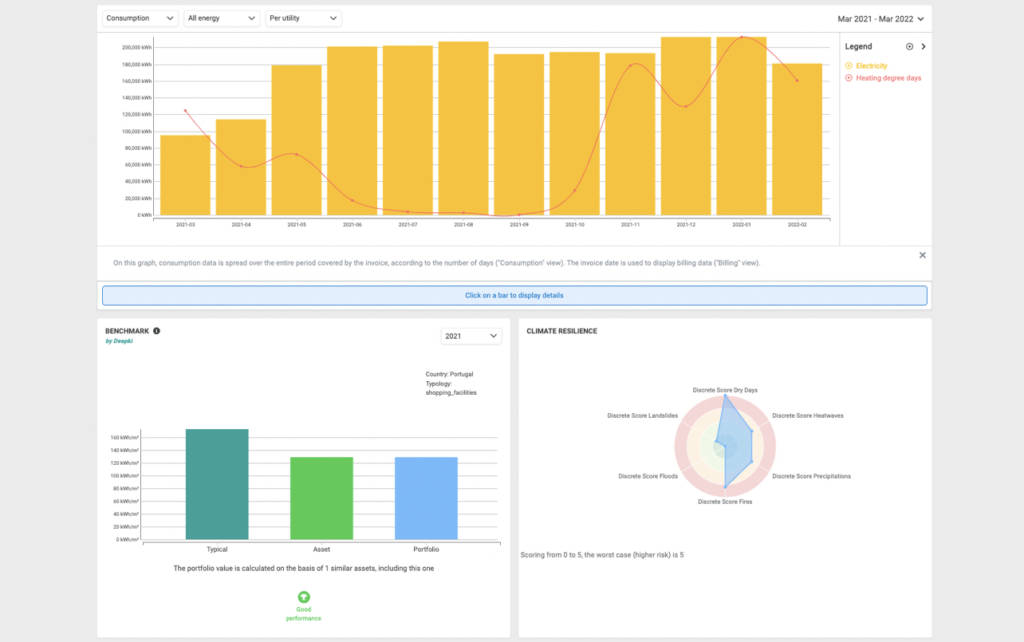Click 'Click on a bar to display details' banner
This screenshot has width=1024, height=642.
tap(514, 295)
